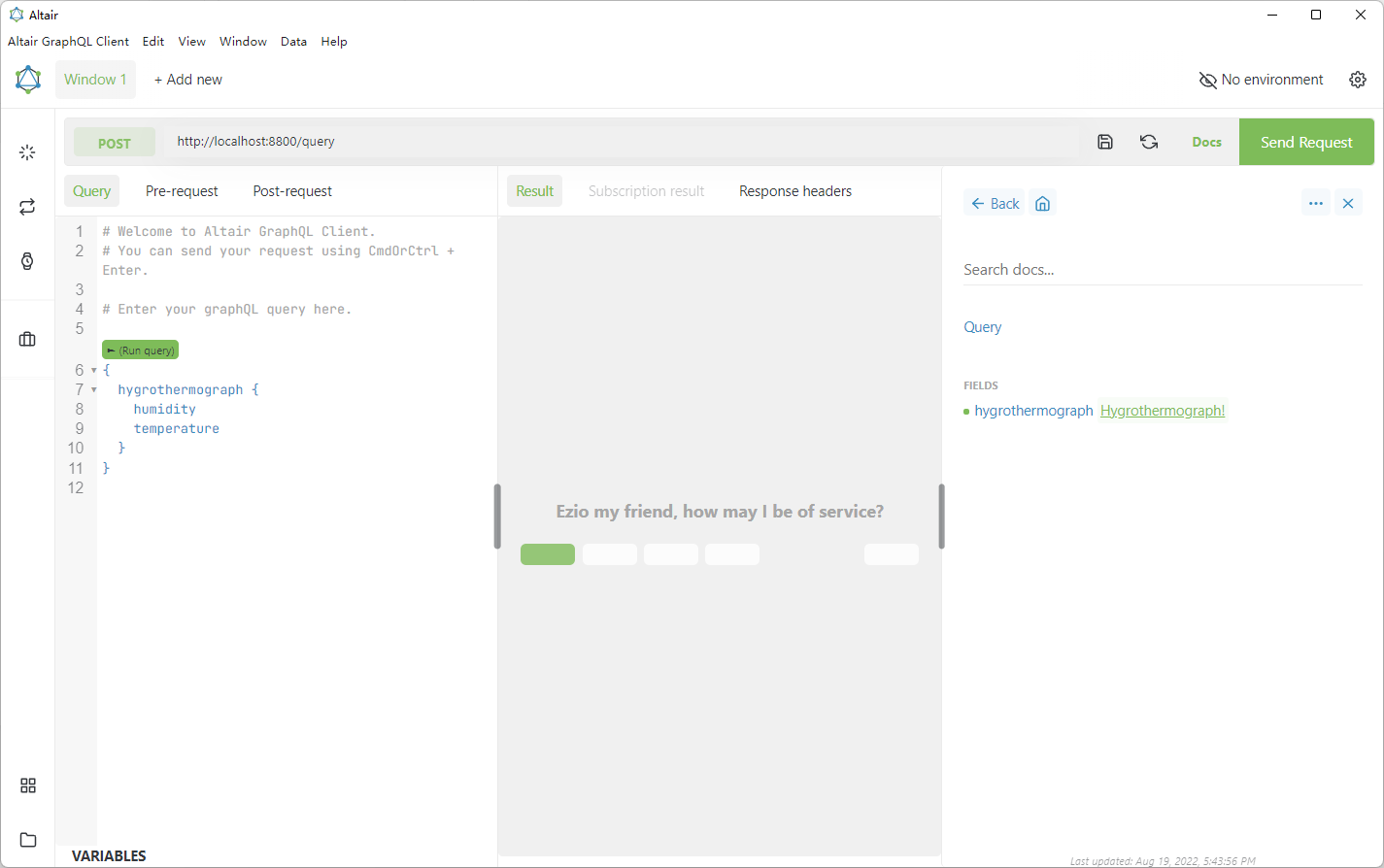This screenshot has height=868, width=1384.
Task: Click the Altair logo icon beside Window 1
Action: click(28, 80)
